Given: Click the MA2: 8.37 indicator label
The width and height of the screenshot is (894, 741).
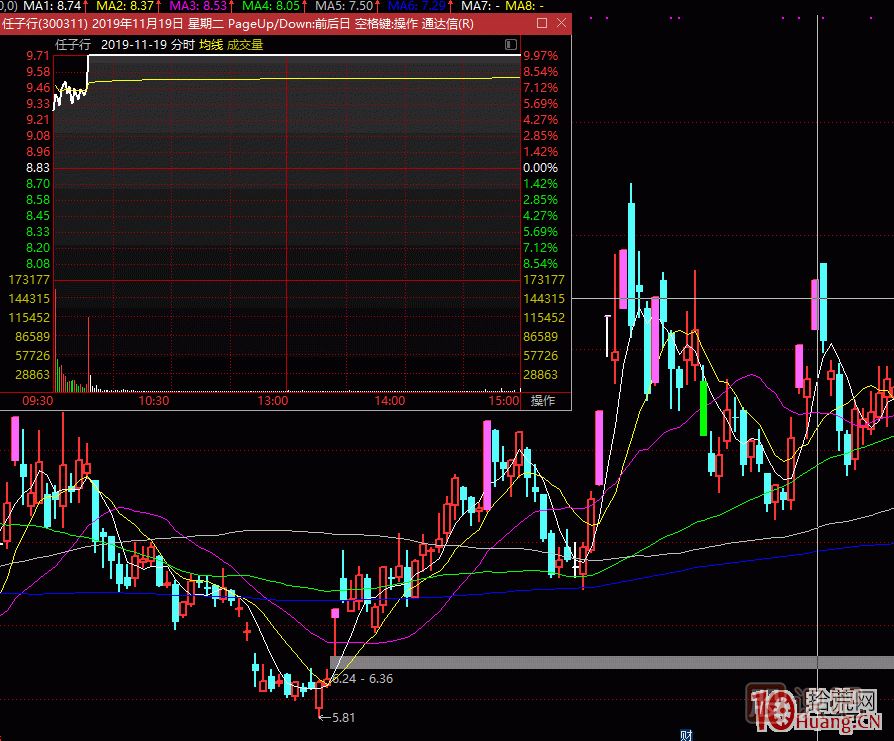Looking at the screenshot, I should [x=125, y=6].
